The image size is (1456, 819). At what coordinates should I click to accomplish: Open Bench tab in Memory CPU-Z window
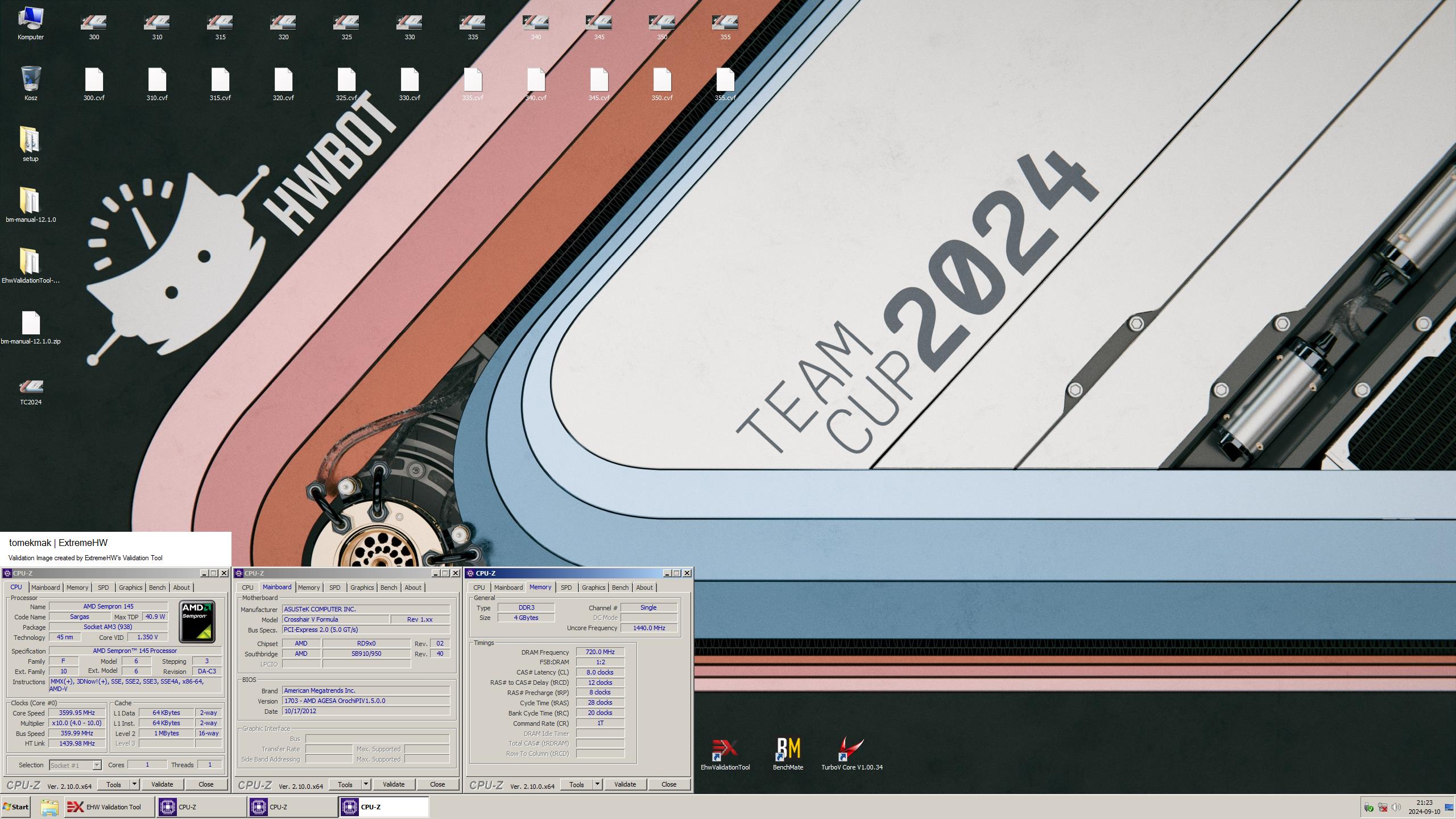pyautogui.click(x=620, y=588)
